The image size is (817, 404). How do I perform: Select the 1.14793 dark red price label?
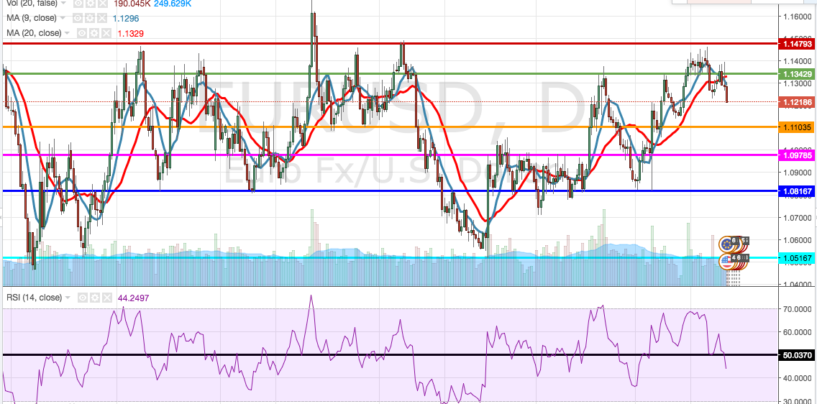[x=797, y=44]
